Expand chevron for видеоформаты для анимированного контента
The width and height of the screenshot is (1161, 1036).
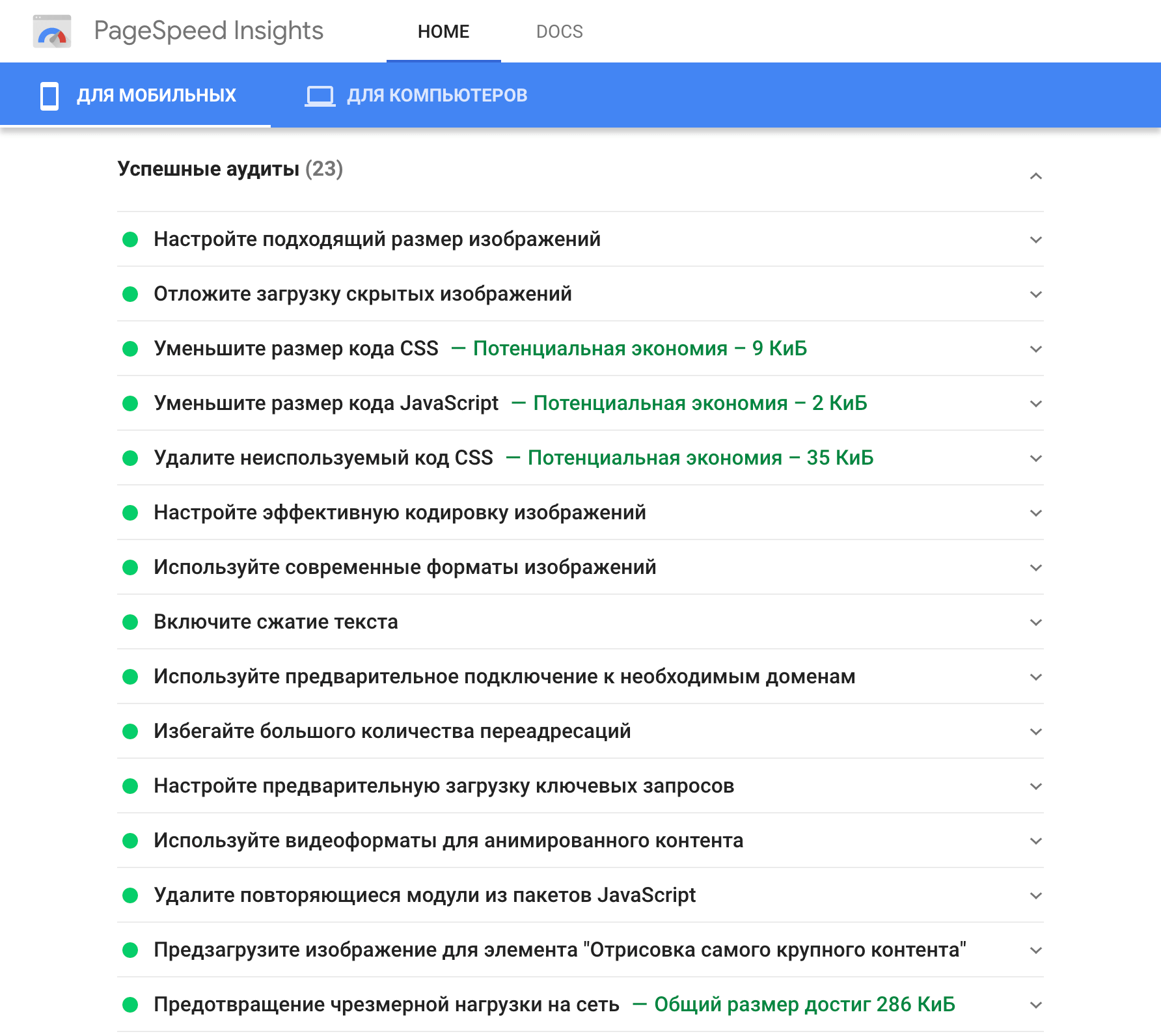[1036, 841]
